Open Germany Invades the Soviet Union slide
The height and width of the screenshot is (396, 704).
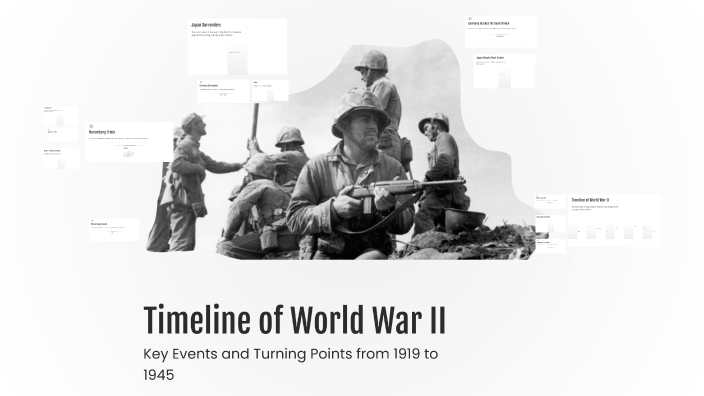(x=501, y=31)
